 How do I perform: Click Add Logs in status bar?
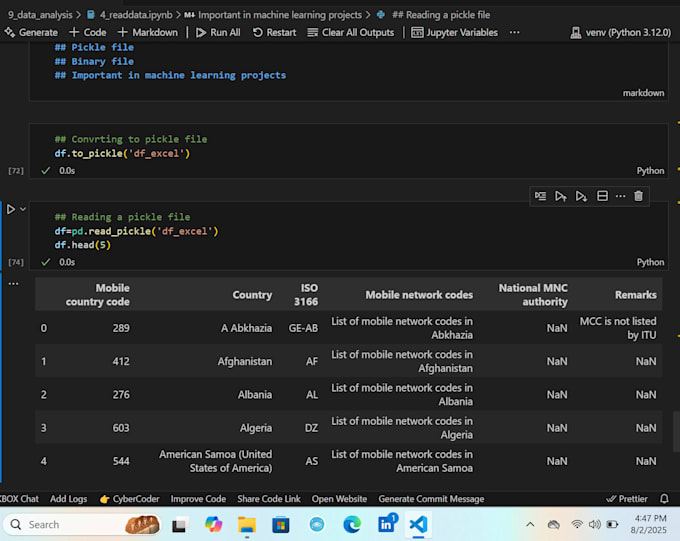pyautogui.click(x=69, y=499)
